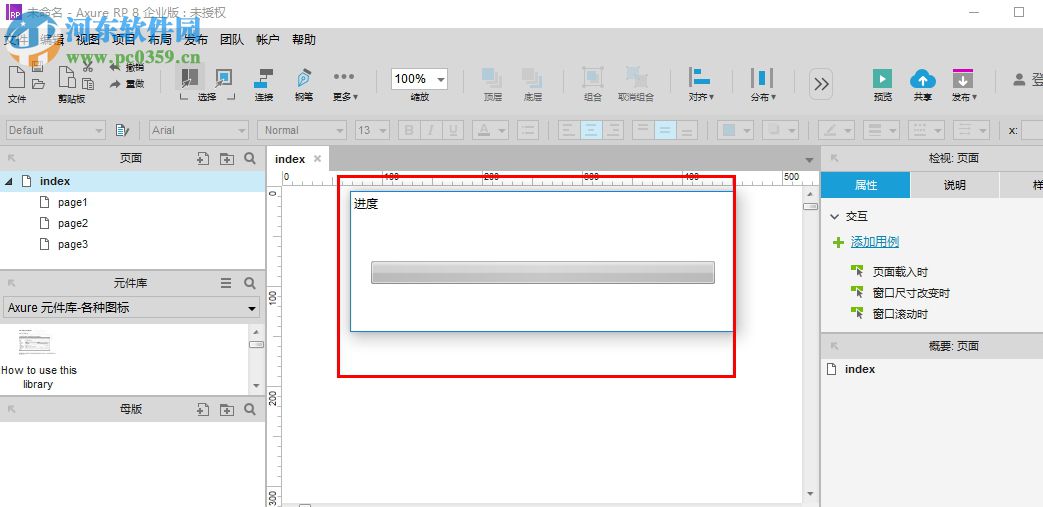
Task: Click the Share (共享) cloud icon
Action: [x=923, y=79]
